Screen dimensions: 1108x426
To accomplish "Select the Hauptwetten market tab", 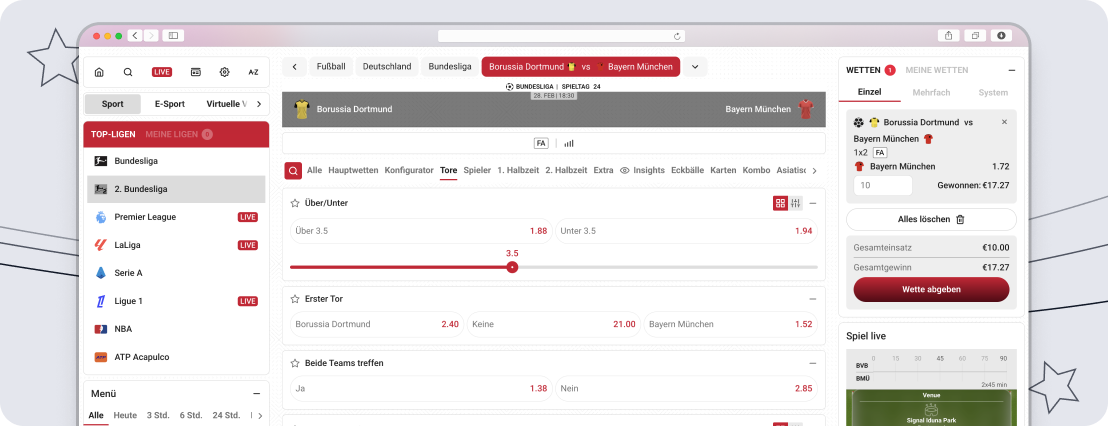I will pyautogui.click(x=353, y=171).
